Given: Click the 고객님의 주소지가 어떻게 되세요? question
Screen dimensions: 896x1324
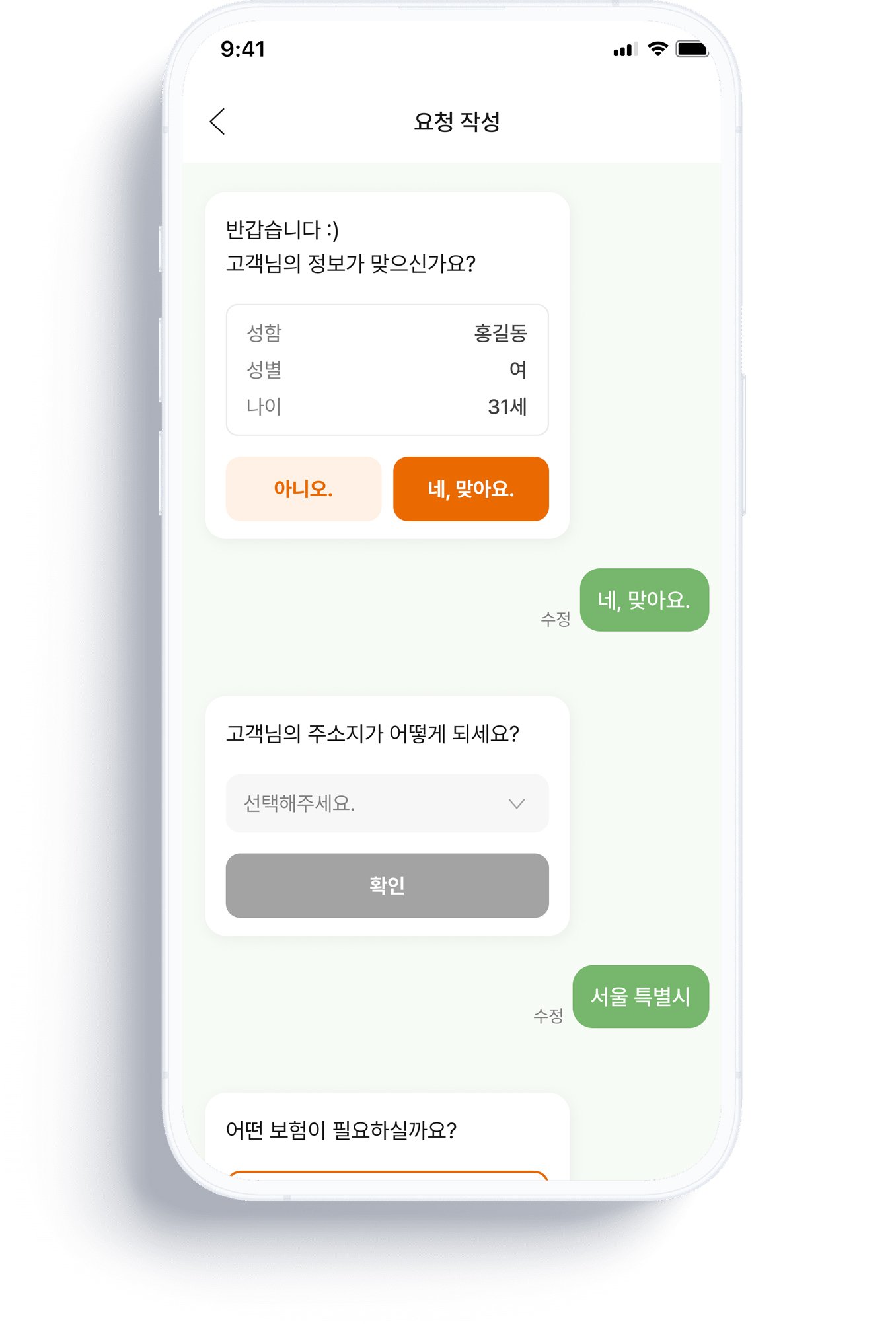Looking at the screenshot, I should pos(373,734).
